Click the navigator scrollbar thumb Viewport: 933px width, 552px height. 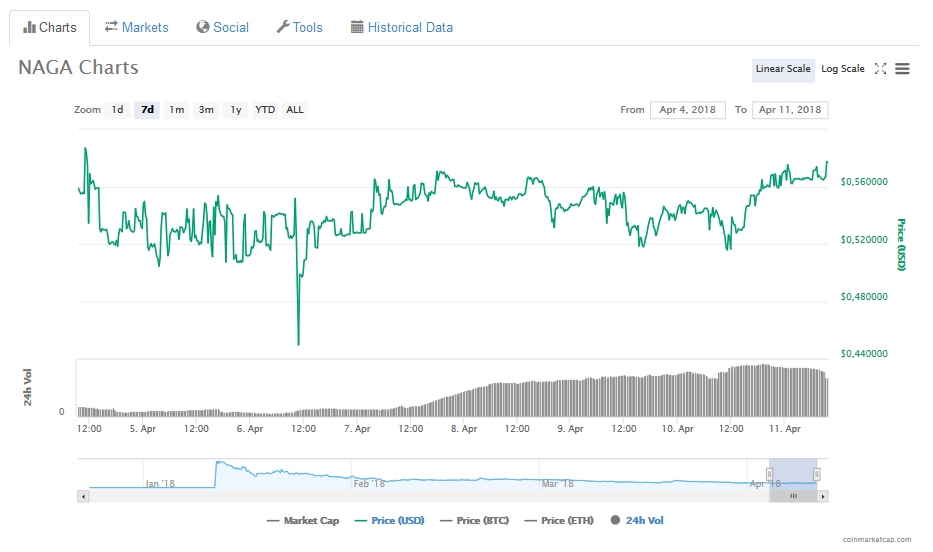pyautogui.click(x=793, y=496)
